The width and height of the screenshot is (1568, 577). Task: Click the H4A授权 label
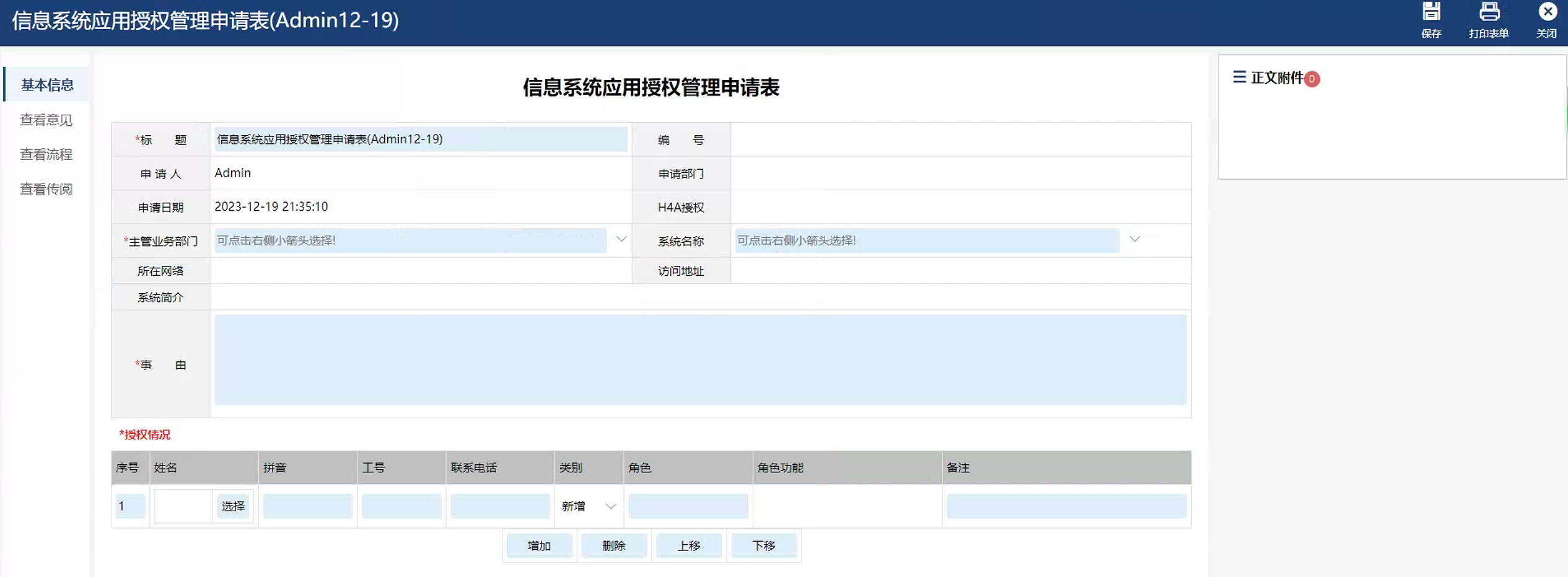(681, 208)
